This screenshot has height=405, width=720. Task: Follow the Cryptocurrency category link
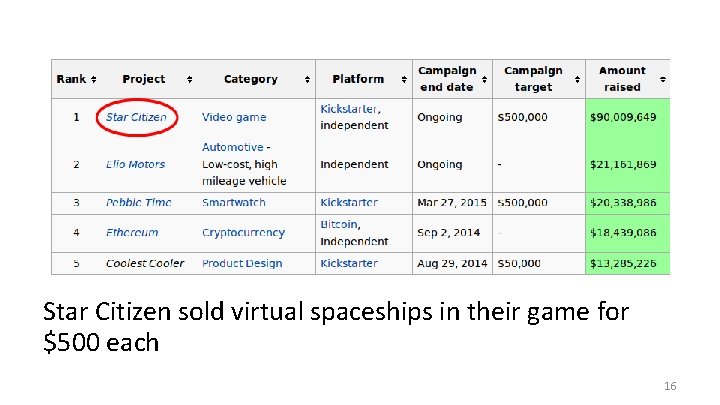243,232
